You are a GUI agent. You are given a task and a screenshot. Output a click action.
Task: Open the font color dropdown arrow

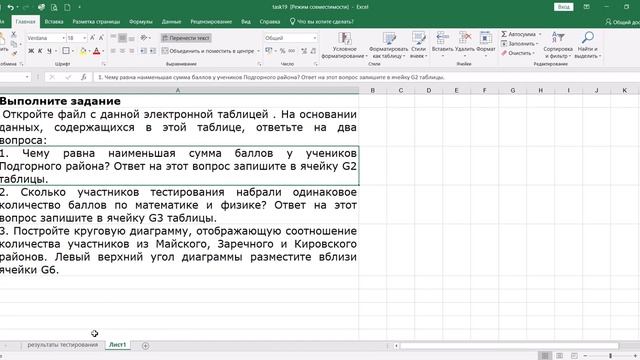[x=103, y=51]
